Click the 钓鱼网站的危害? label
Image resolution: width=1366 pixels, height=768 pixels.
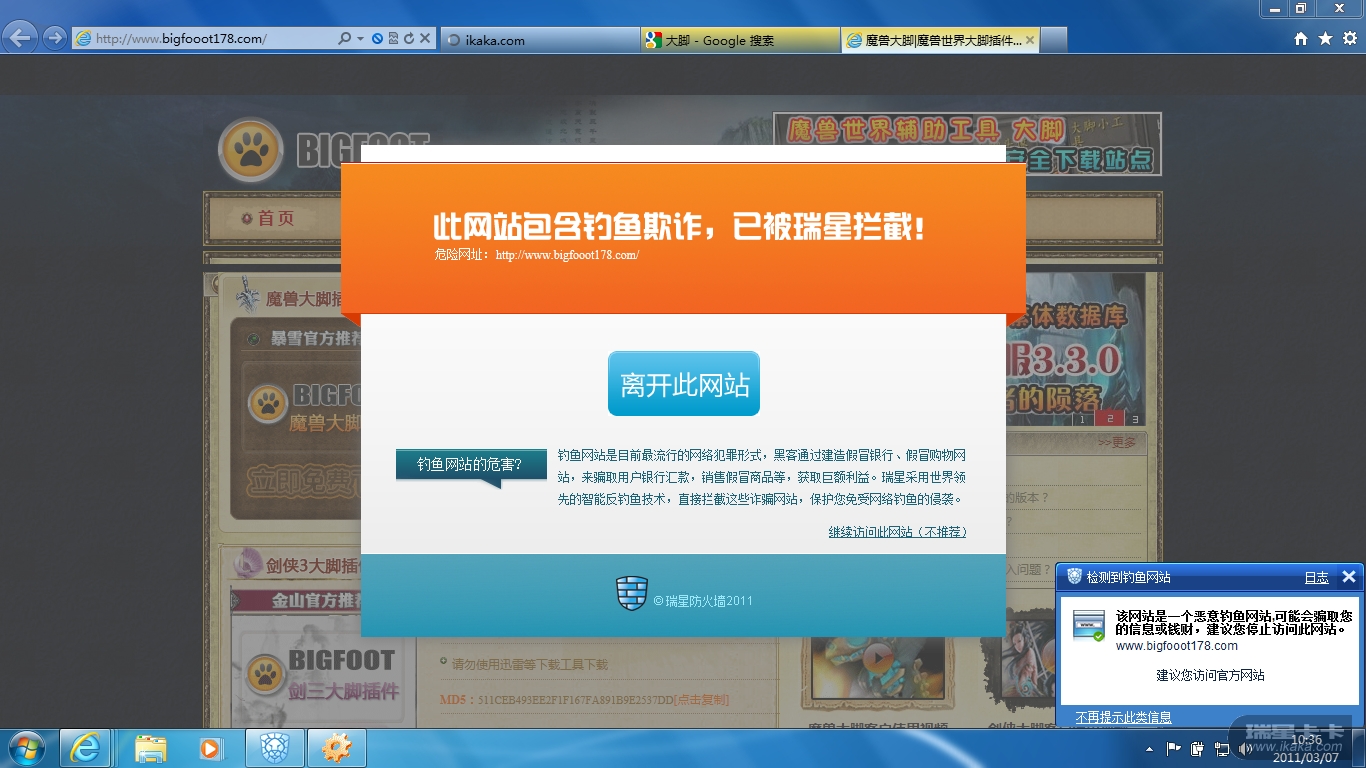tap(470, 464)
